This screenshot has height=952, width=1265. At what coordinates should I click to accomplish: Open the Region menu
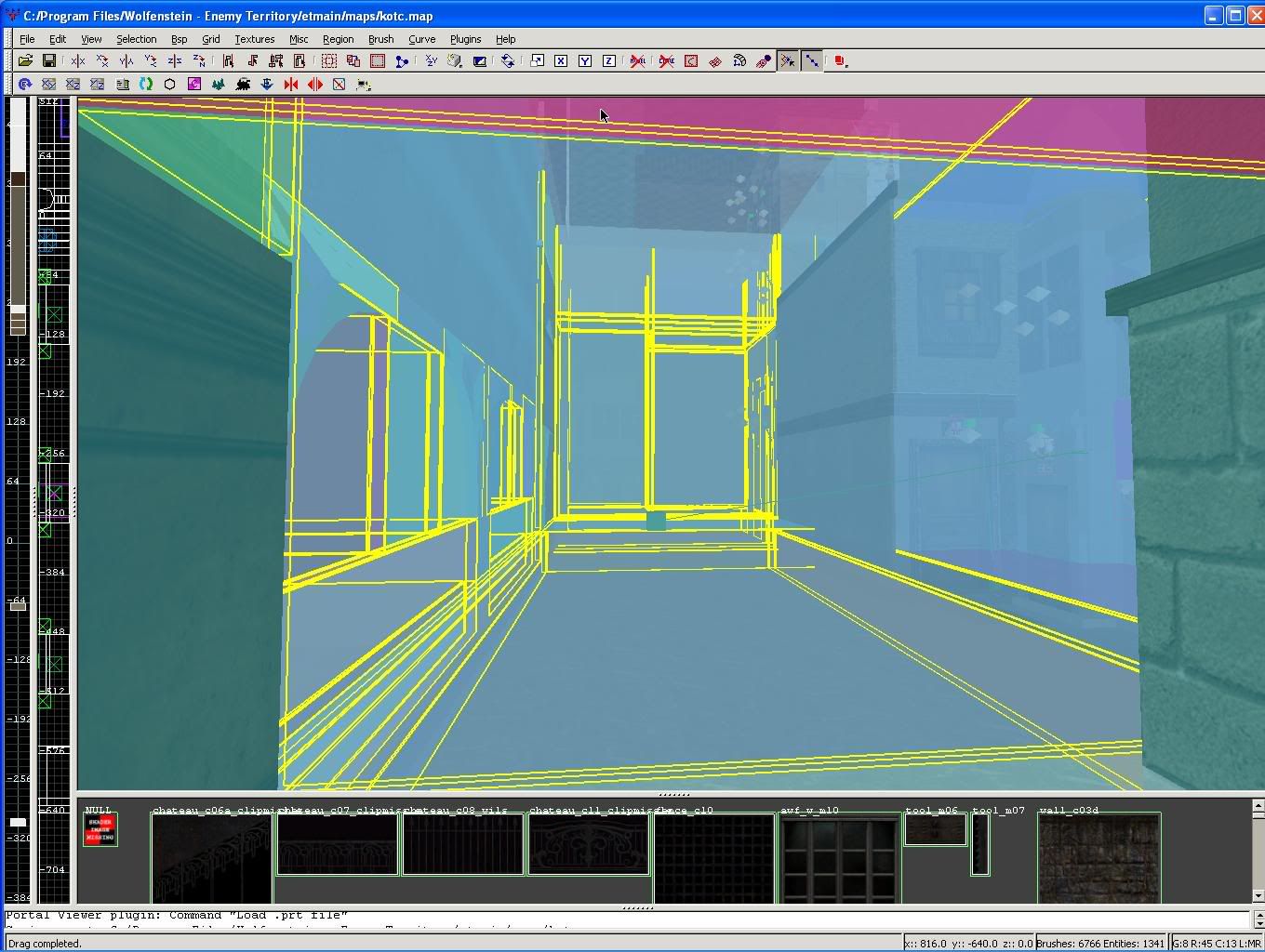338,39
